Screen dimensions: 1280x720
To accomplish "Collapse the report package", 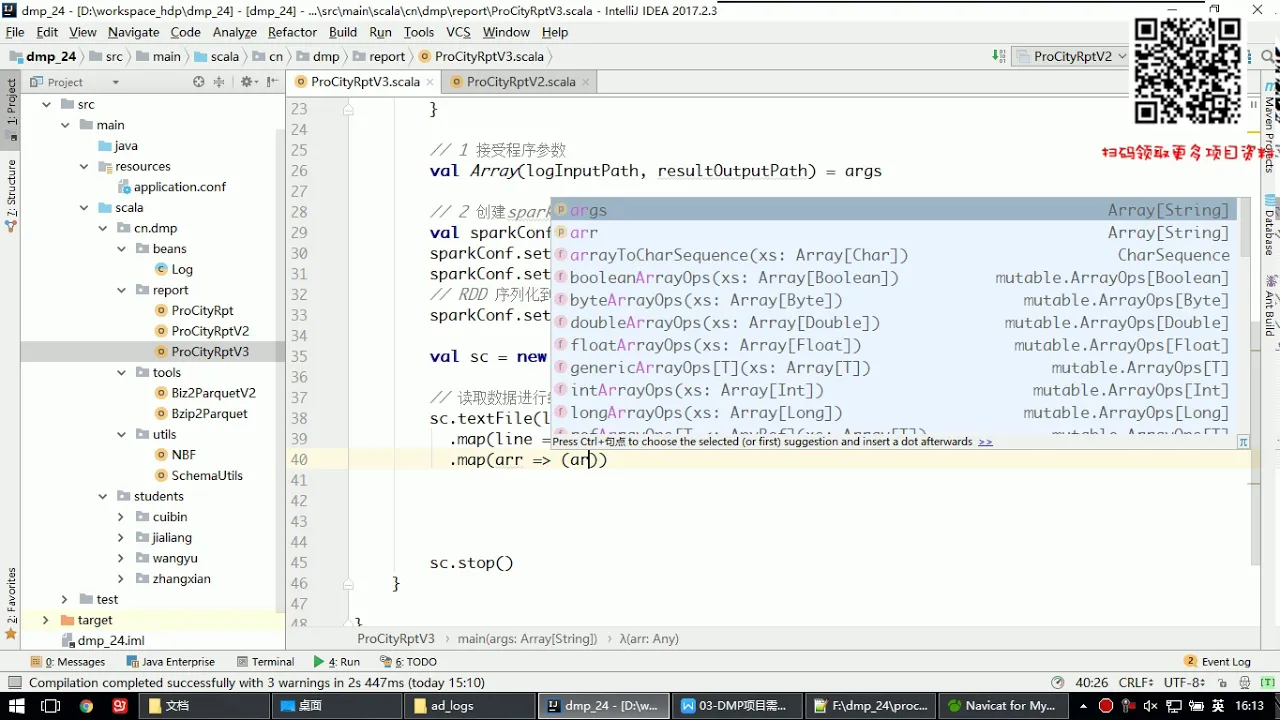I will pos(121,290).
